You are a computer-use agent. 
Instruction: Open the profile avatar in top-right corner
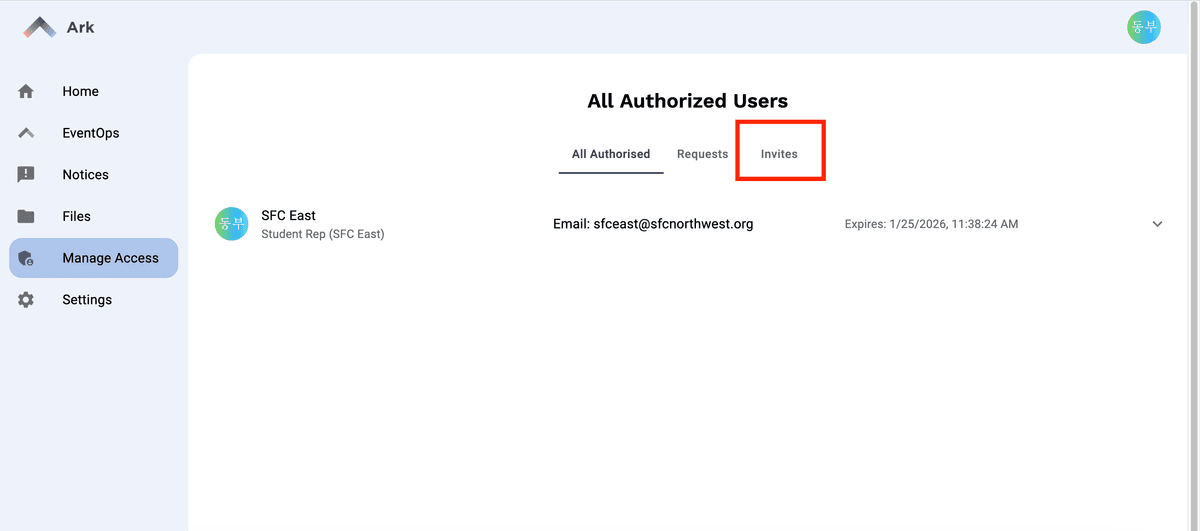coord(1143,27)
